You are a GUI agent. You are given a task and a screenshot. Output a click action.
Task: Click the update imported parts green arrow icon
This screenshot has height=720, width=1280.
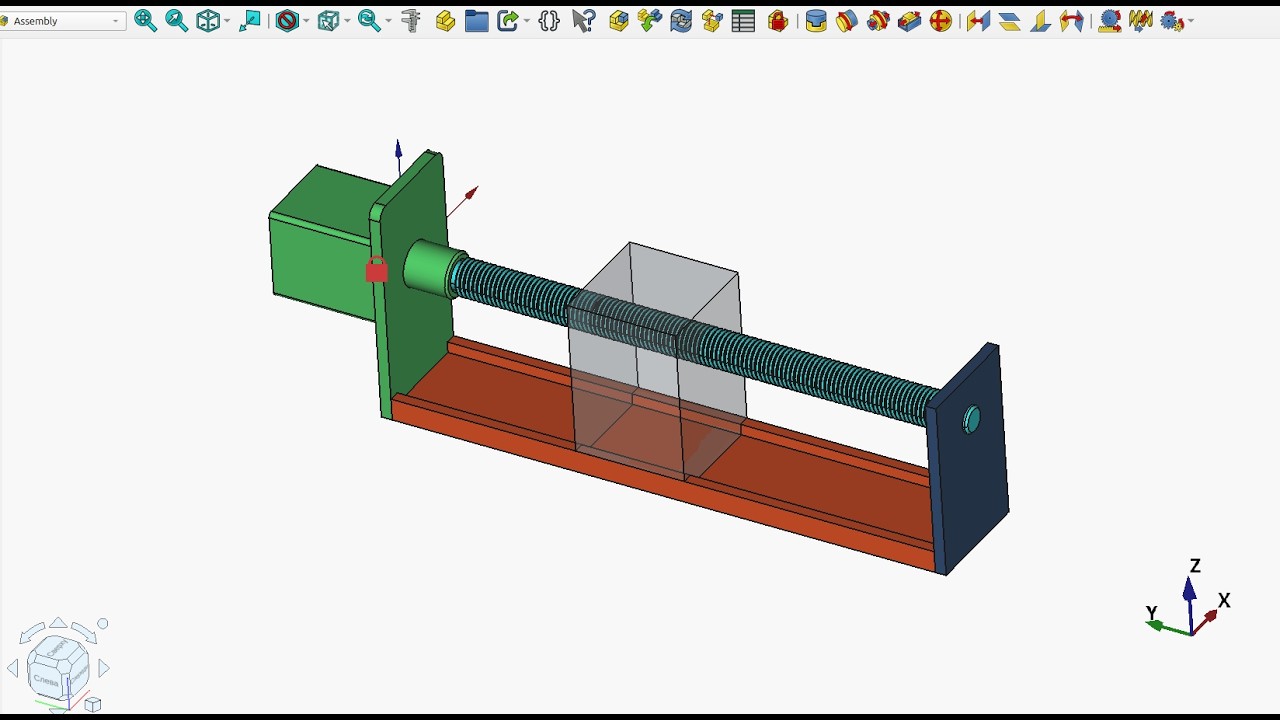point(650,21)
